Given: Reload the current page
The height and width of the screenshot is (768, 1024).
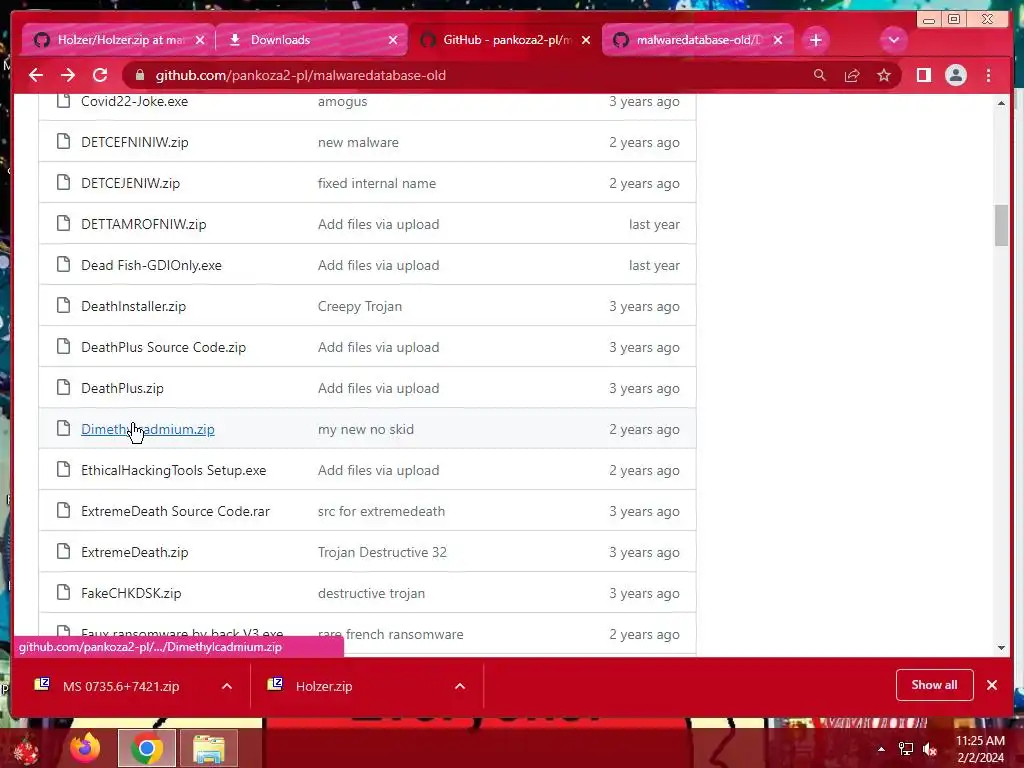Looking at the screenshot, I should [100, 75].
